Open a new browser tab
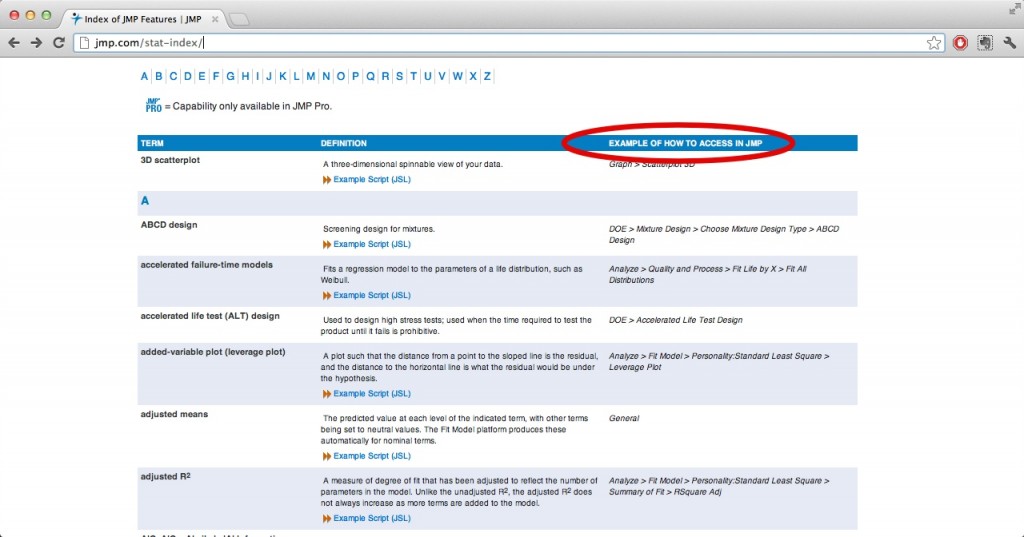The image size is (1024, 537). coord(239,20)
